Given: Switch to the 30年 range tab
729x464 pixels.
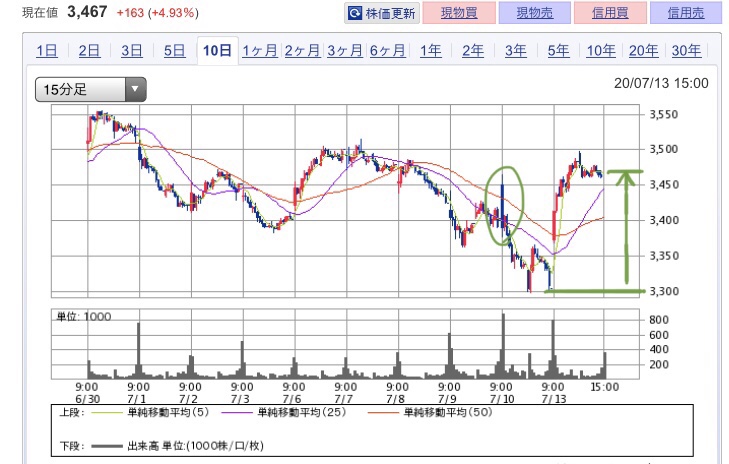Looking at the screenshot, I should 686,51.
